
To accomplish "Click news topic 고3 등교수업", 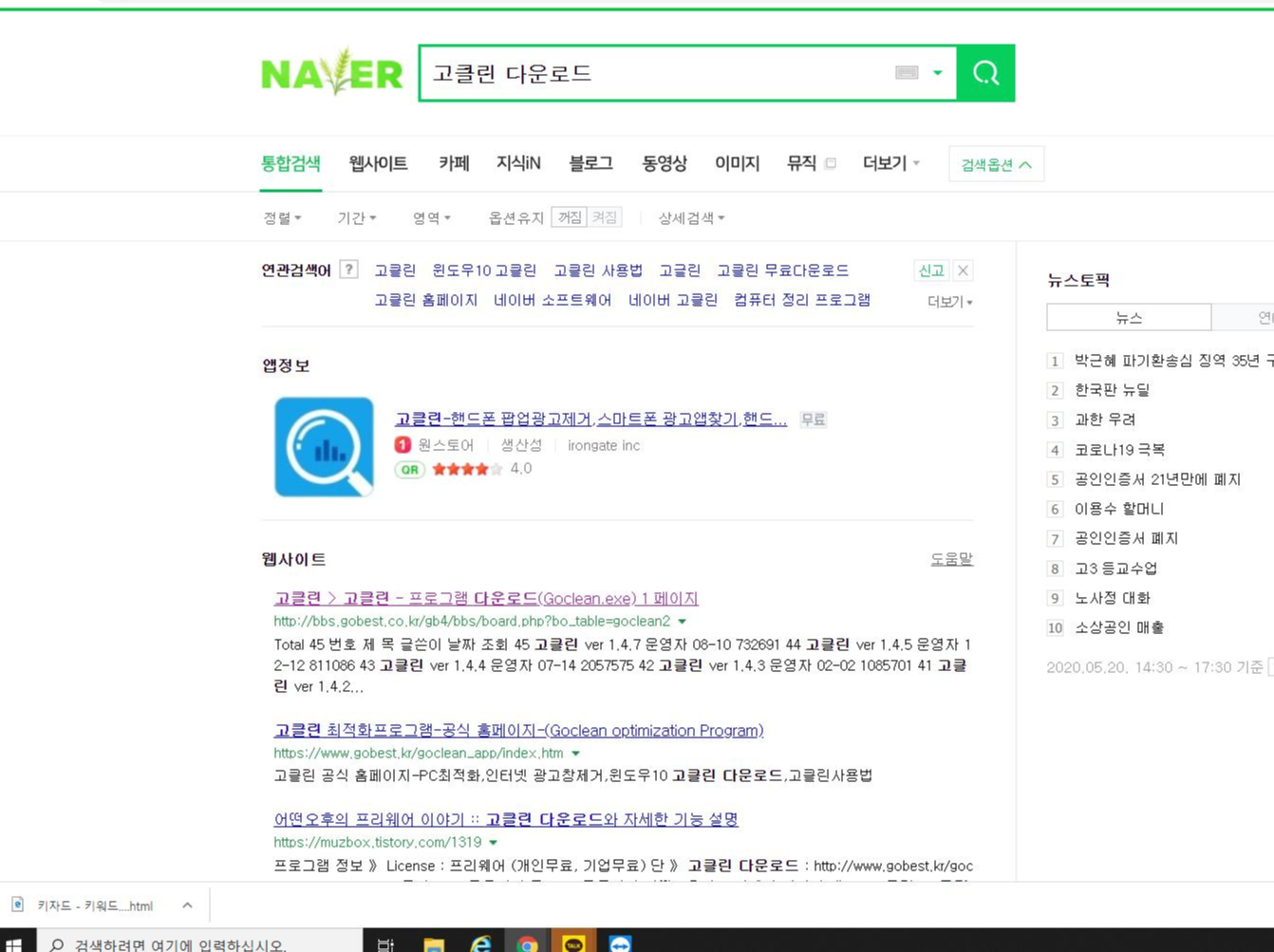I will (x=1115, y=569).
